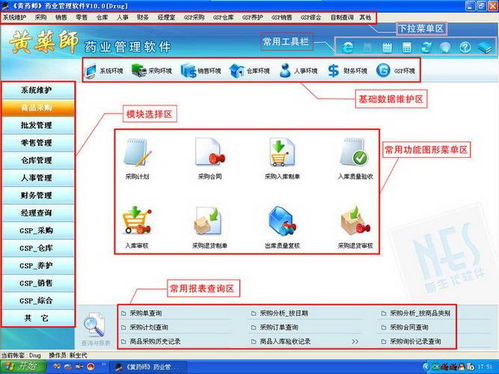Select the 仓库管理 module button
This screenshot has height=374, width=499.
click(37, 160)
